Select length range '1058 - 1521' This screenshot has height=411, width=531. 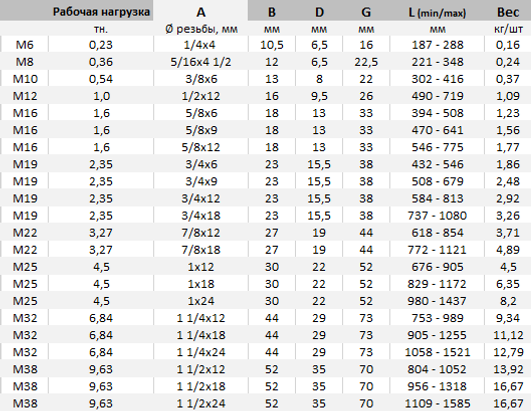coord(437,352)
